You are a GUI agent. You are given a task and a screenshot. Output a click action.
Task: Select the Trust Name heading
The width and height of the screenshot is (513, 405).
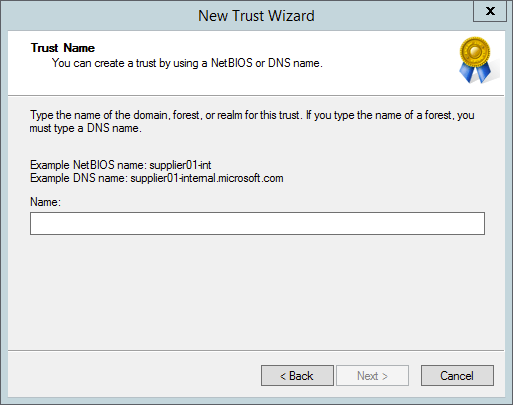63,48
